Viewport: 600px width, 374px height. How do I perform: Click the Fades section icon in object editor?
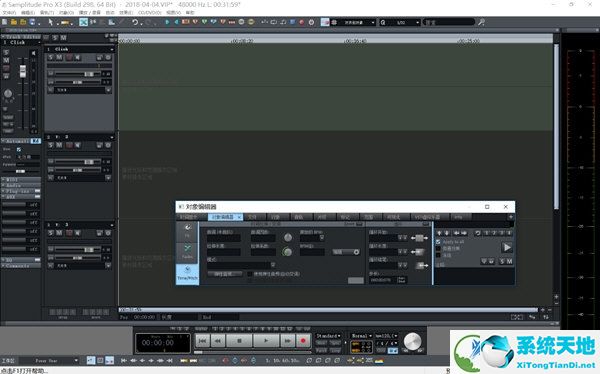187,252
